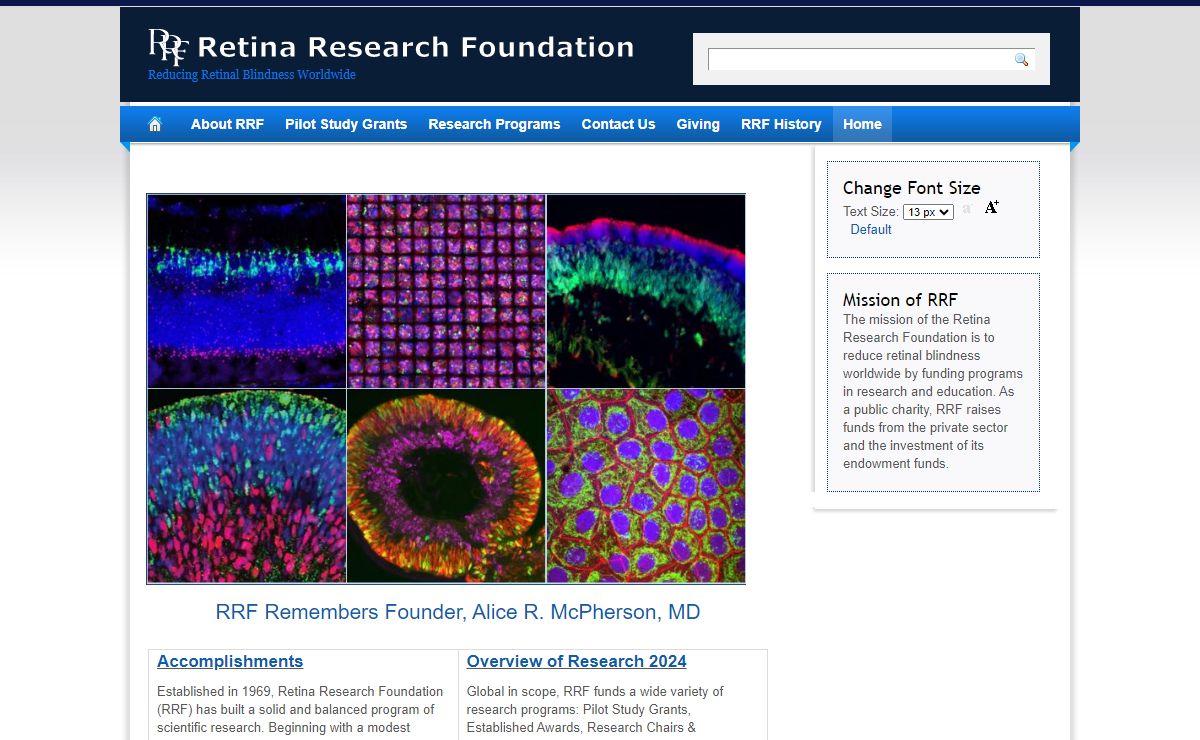The image size is (1200, 740).
Task: Open the Pilot Study Grants menu
Action: 346,125
